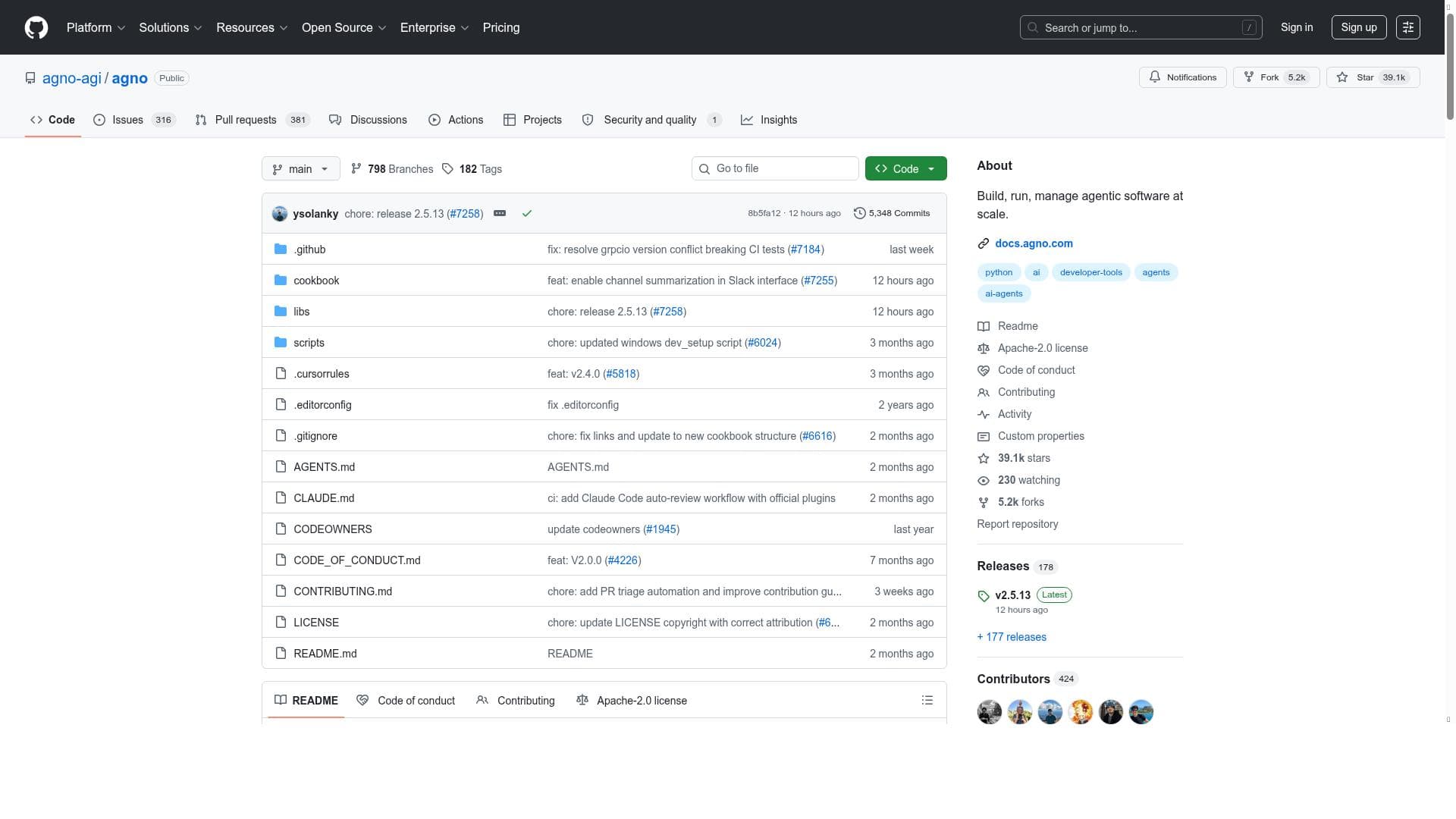Click the book icon next to Readme
The image size is (1456, 819).
point(984,327)
